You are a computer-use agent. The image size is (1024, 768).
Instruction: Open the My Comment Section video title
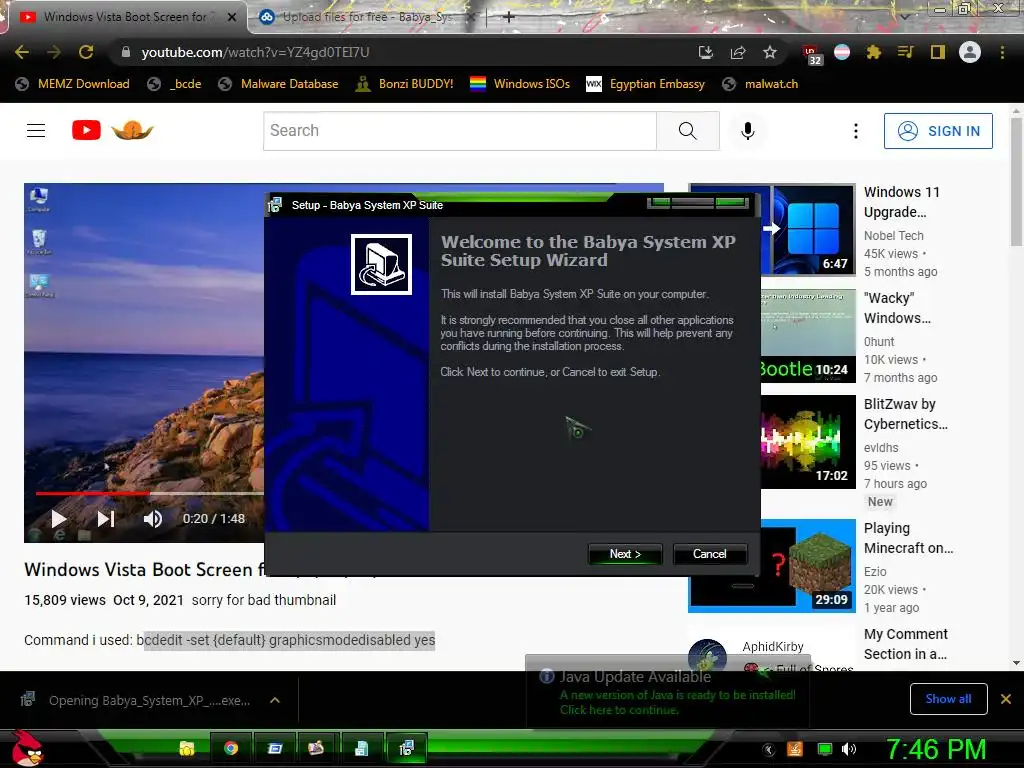point(905,644)
